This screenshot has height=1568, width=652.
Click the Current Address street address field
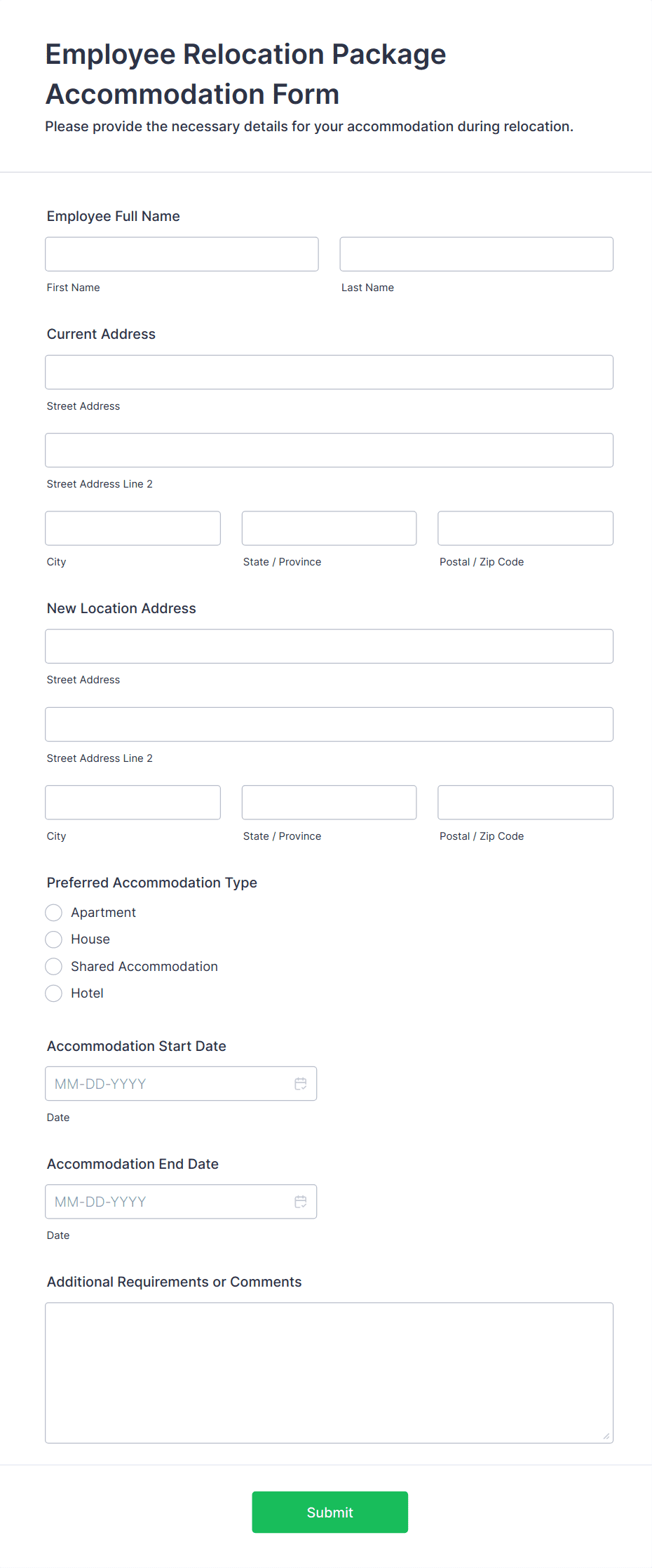point(329,372)
